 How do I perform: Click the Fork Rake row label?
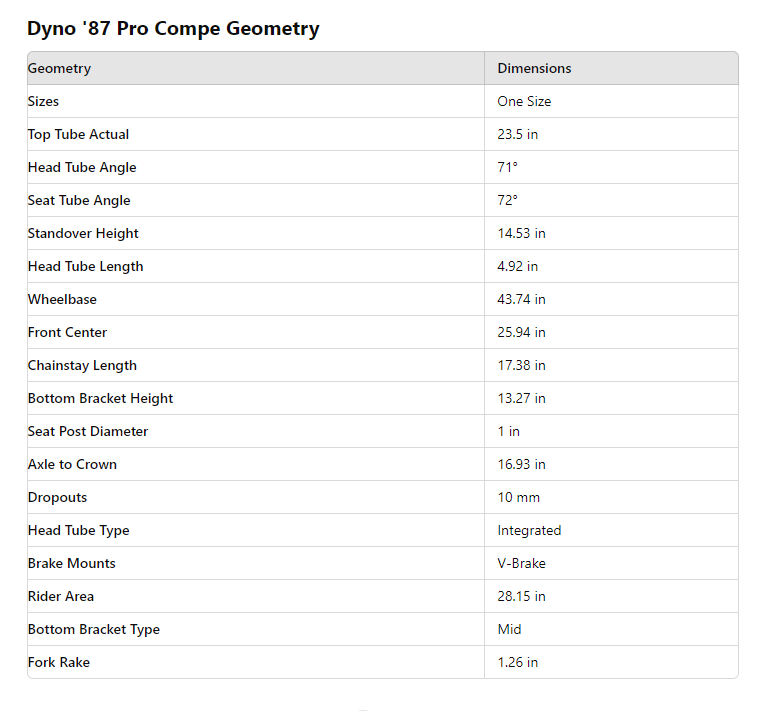point(59,663)
